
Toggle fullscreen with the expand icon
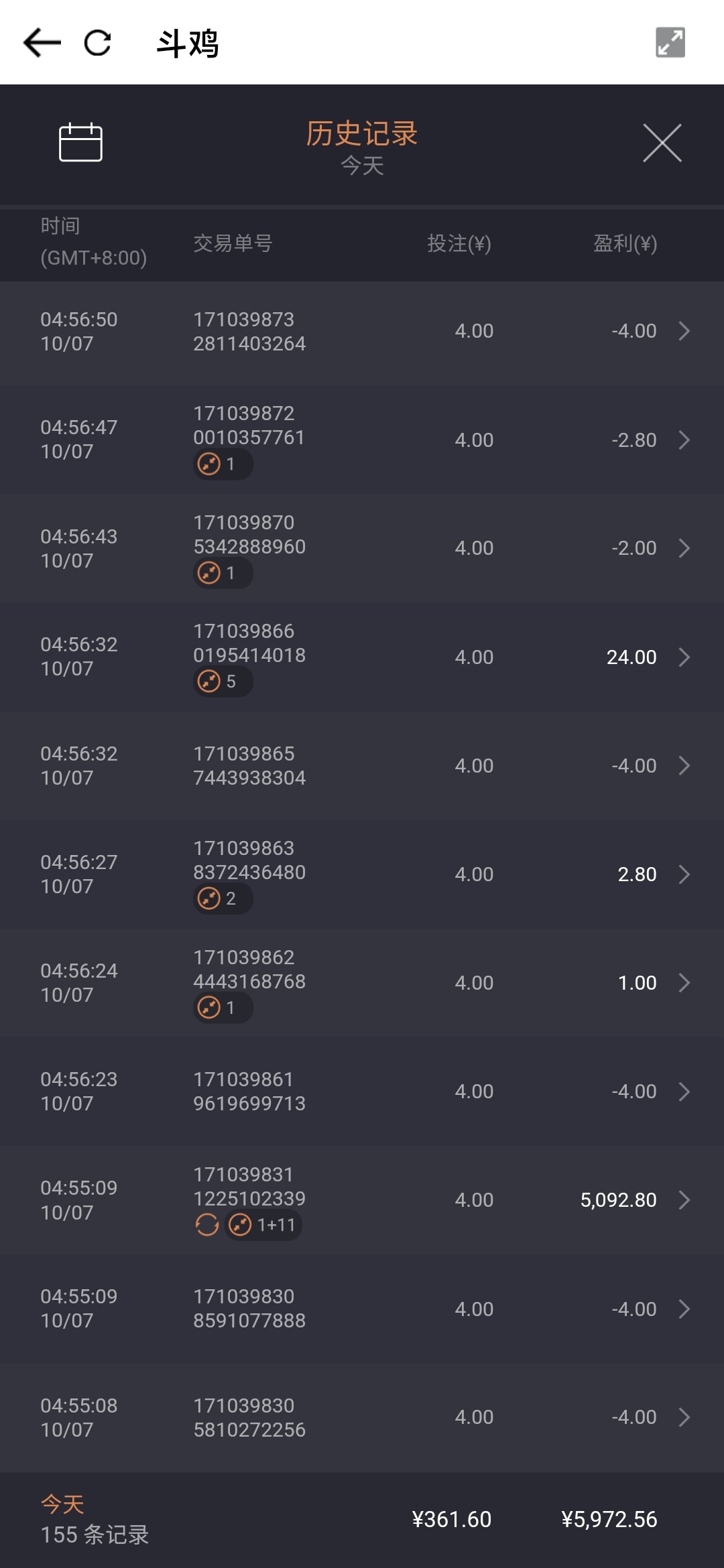click(670, 43)
